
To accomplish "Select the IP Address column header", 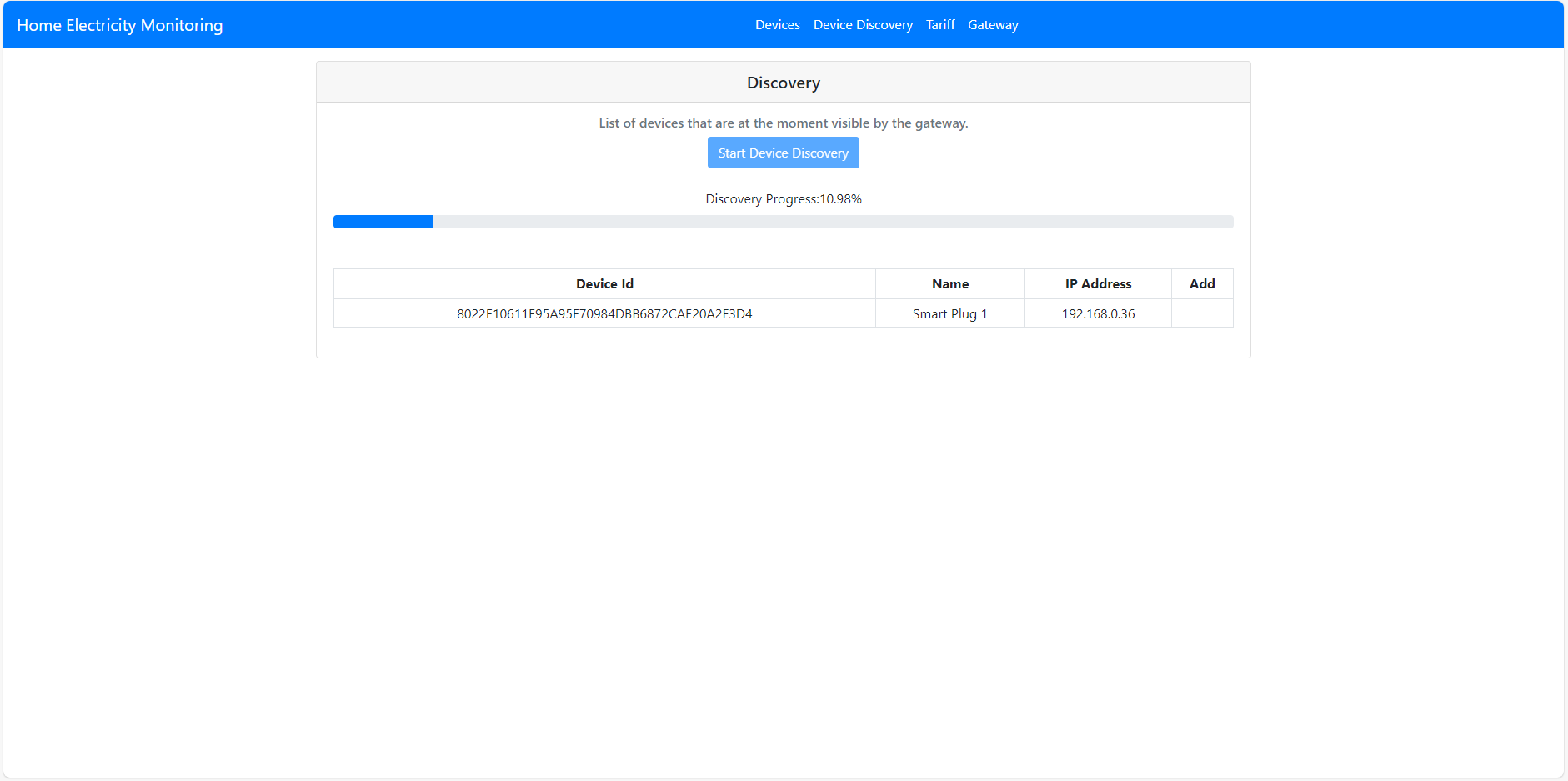I will [x=1098, y=283].
